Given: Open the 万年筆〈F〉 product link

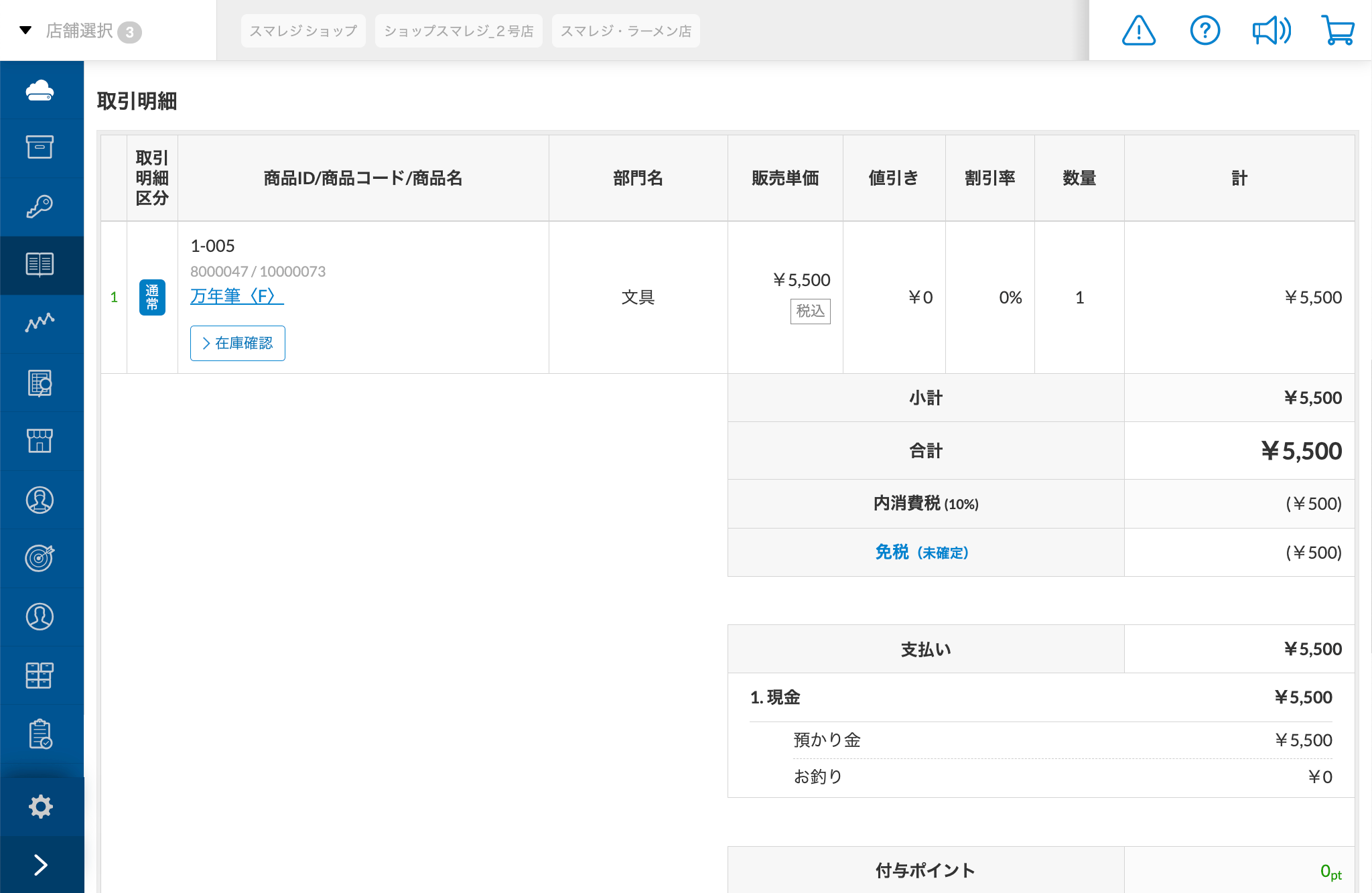Looking at the screenshot, I should click(237, 296).
